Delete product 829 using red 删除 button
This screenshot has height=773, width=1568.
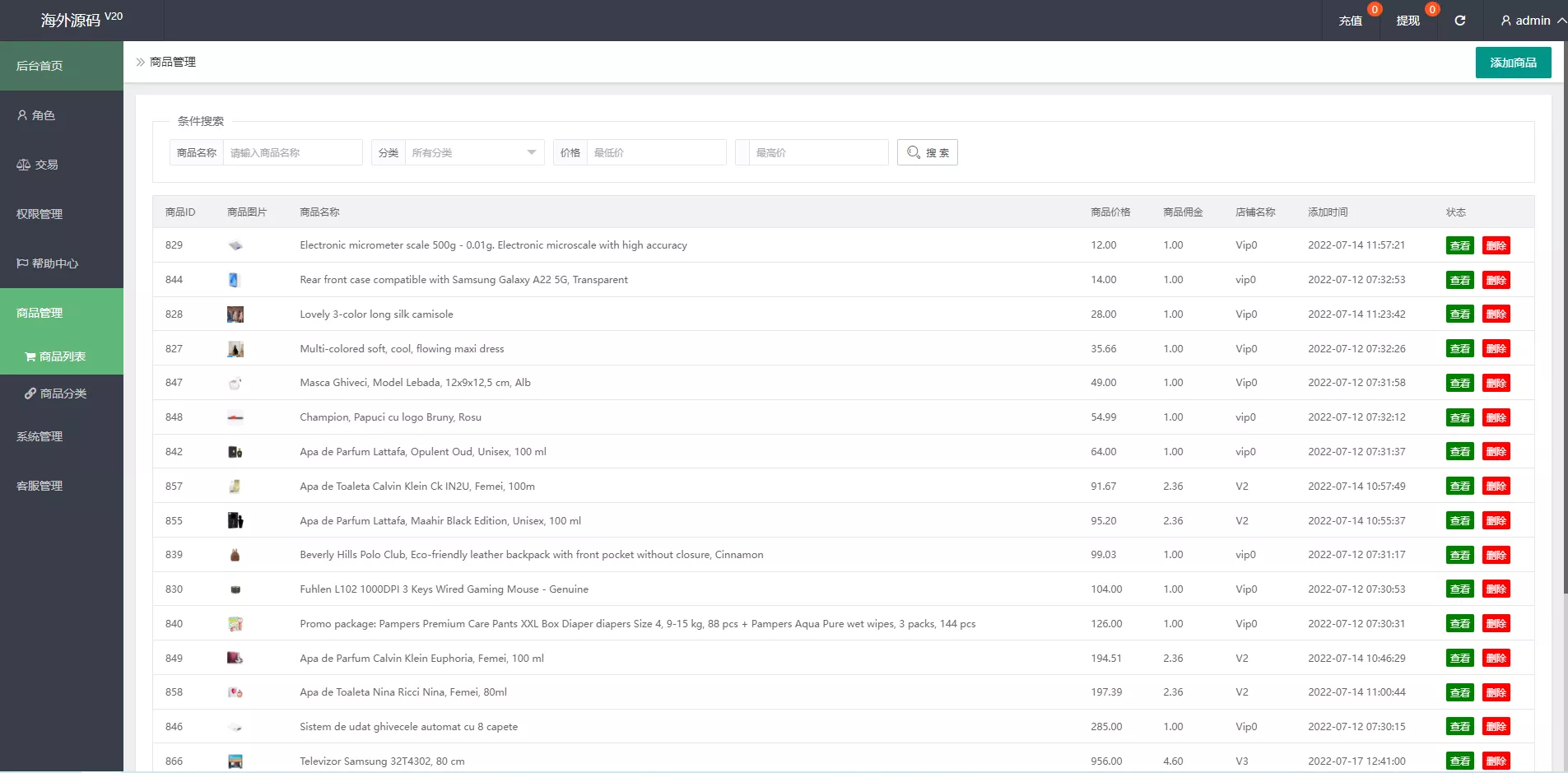click(1496, 245)
